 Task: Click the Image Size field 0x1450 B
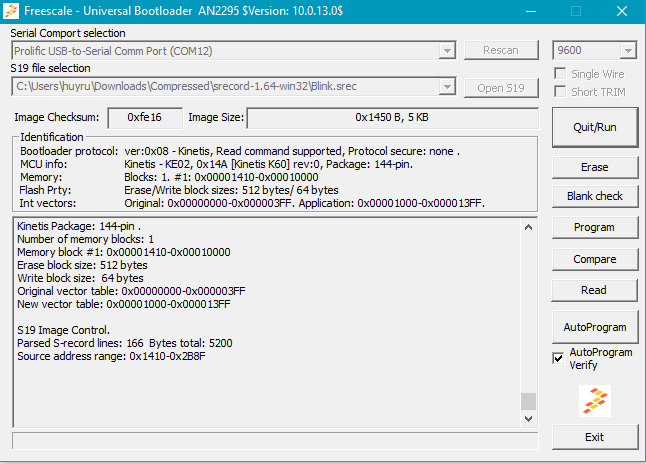(x=392, y=117)
